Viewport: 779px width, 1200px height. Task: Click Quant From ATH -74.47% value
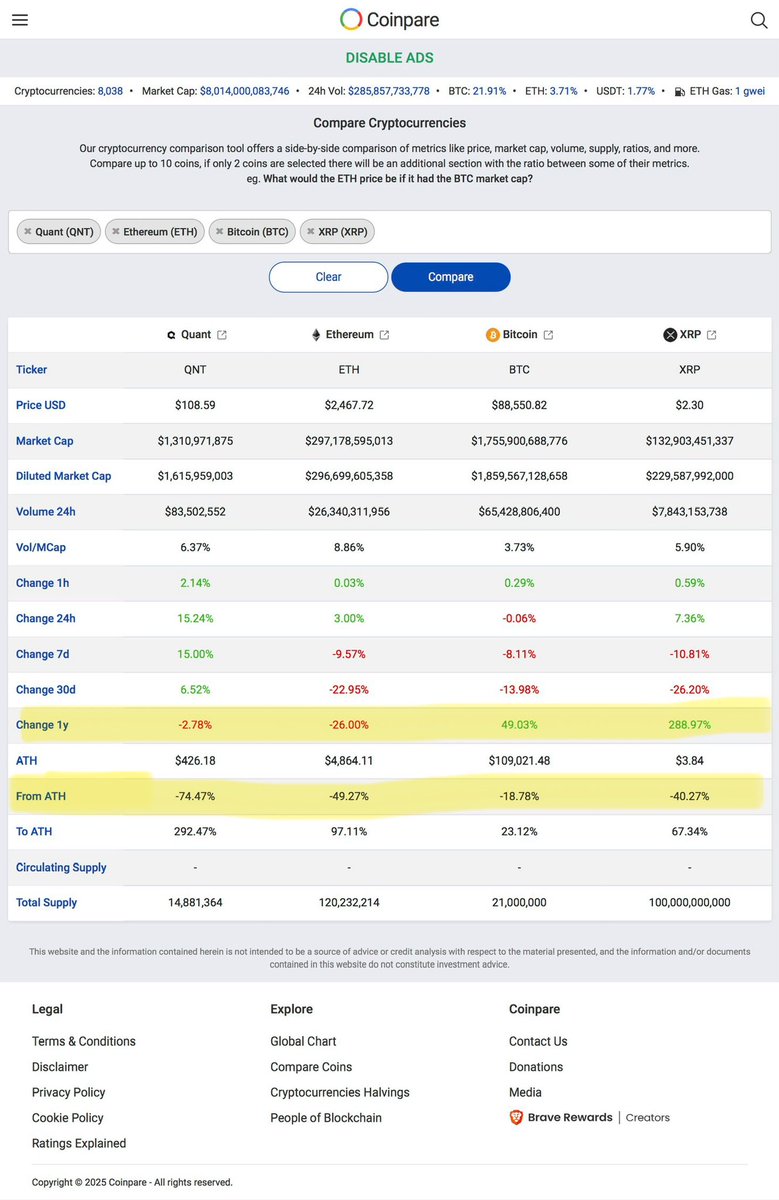point(195,796)
